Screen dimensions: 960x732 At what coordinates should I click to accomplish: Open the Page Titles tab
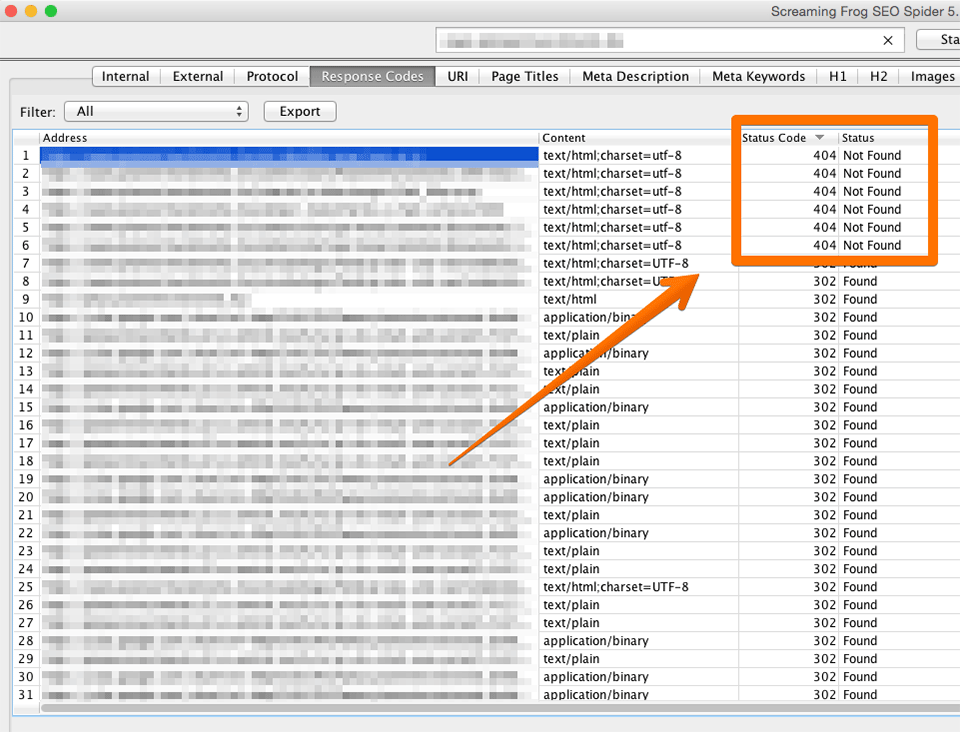524,76
